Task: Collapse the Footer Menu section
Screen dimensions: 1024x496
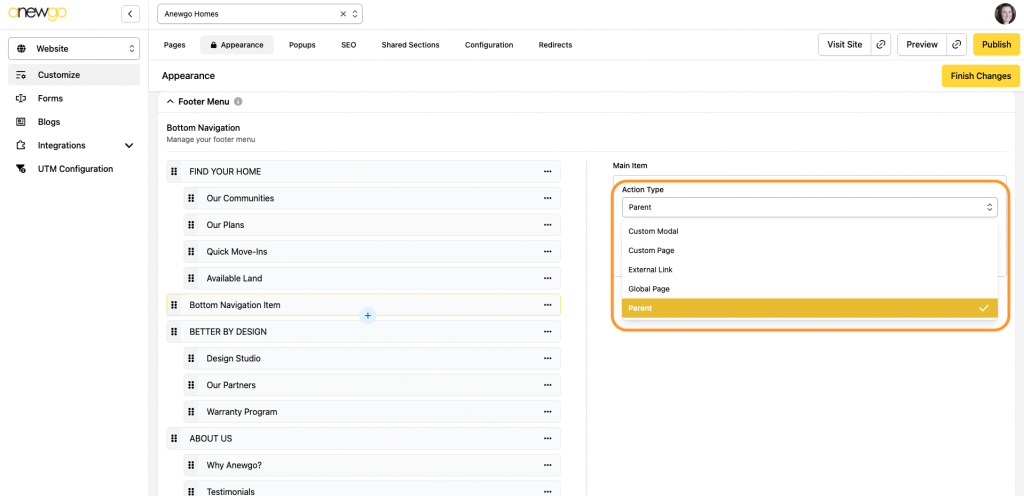Action: 170,102
